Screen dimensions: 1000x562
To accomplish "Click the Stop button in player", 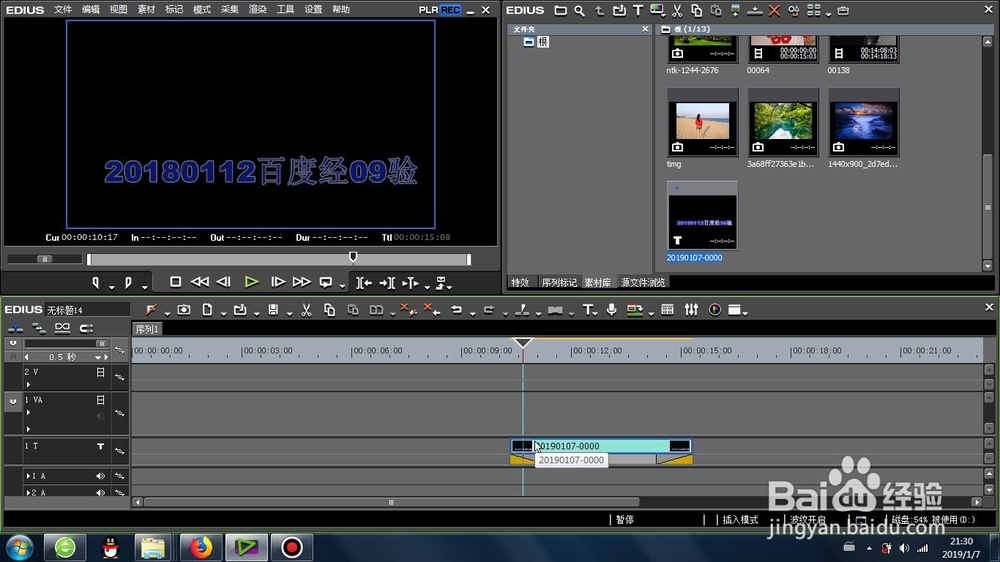I will 175,282.
